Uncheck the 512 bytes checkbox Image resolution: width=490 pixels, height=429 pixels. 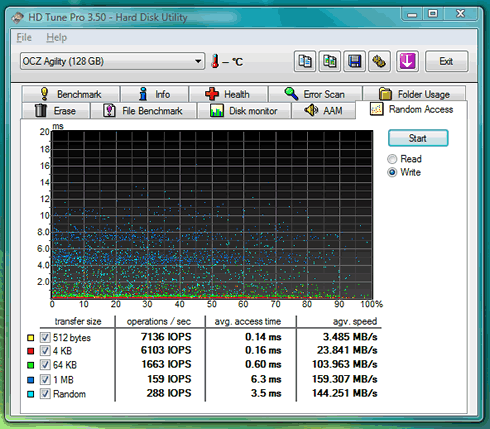point(45,337)
